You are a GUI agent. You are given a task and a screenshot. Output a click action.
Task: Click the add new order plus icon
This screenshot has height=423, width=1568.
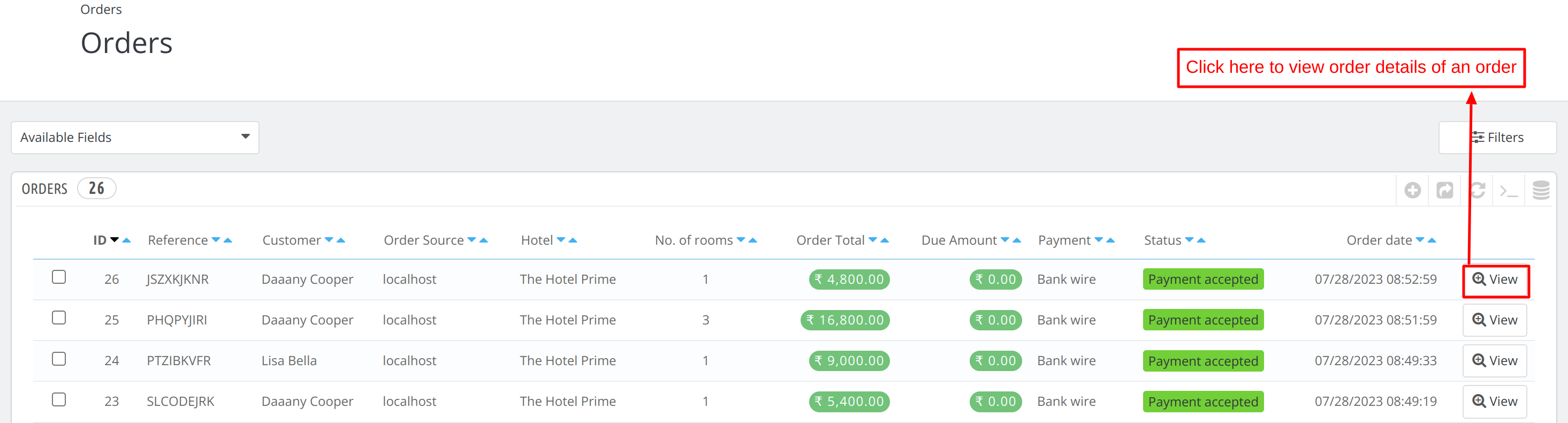(x=1412, y=191)
